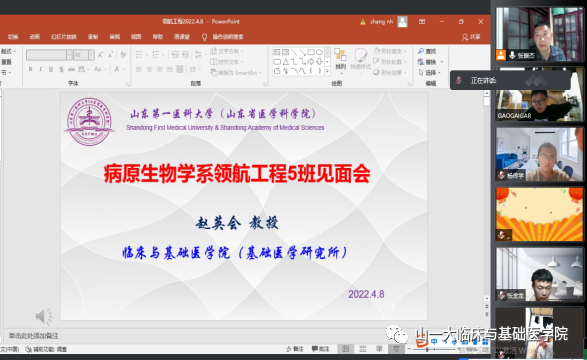Open the 帮助 help tab
The height and width of the screenshot is (360, 587).
pyautogui.click(x=158, y=37)
